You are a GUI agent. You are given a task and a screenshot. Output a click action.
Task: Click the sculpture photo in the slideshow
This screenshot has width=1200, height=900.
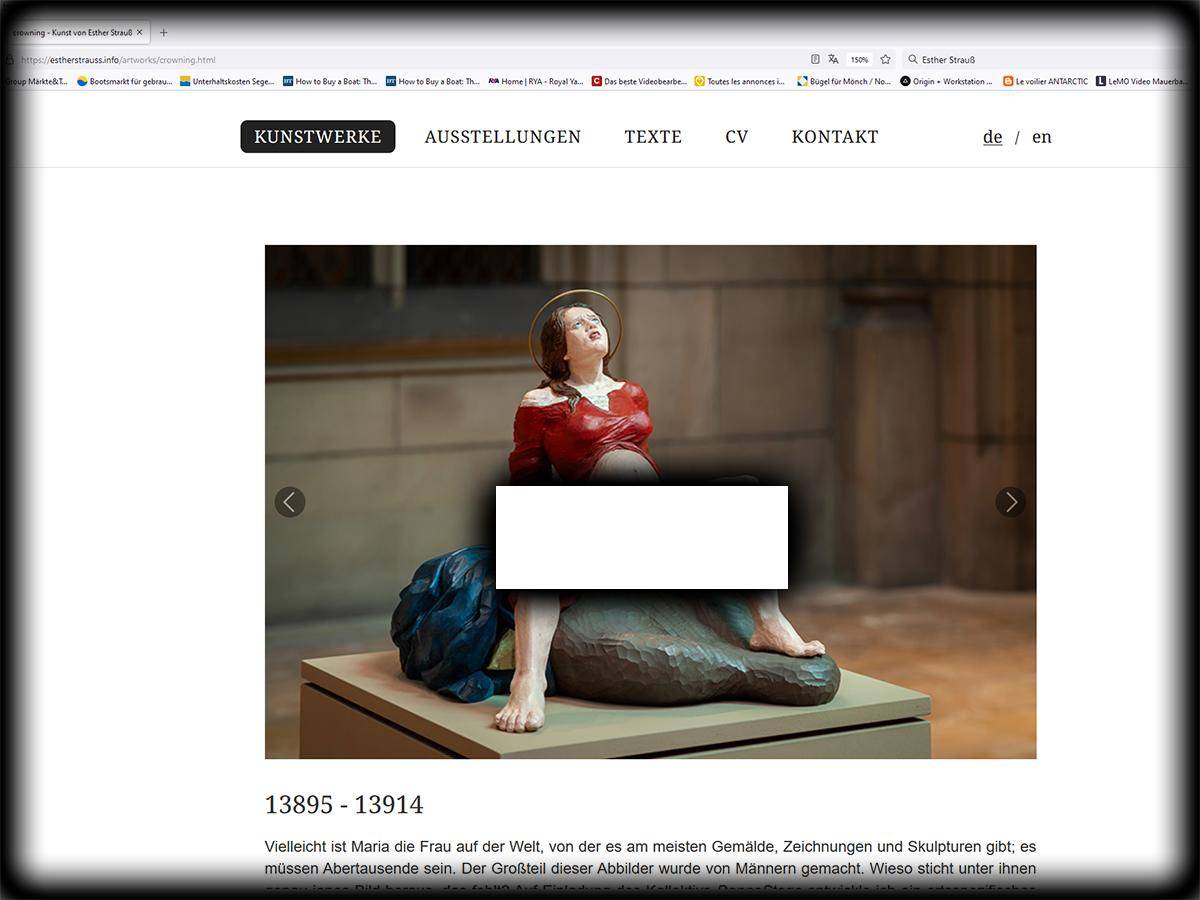point(650,502)
